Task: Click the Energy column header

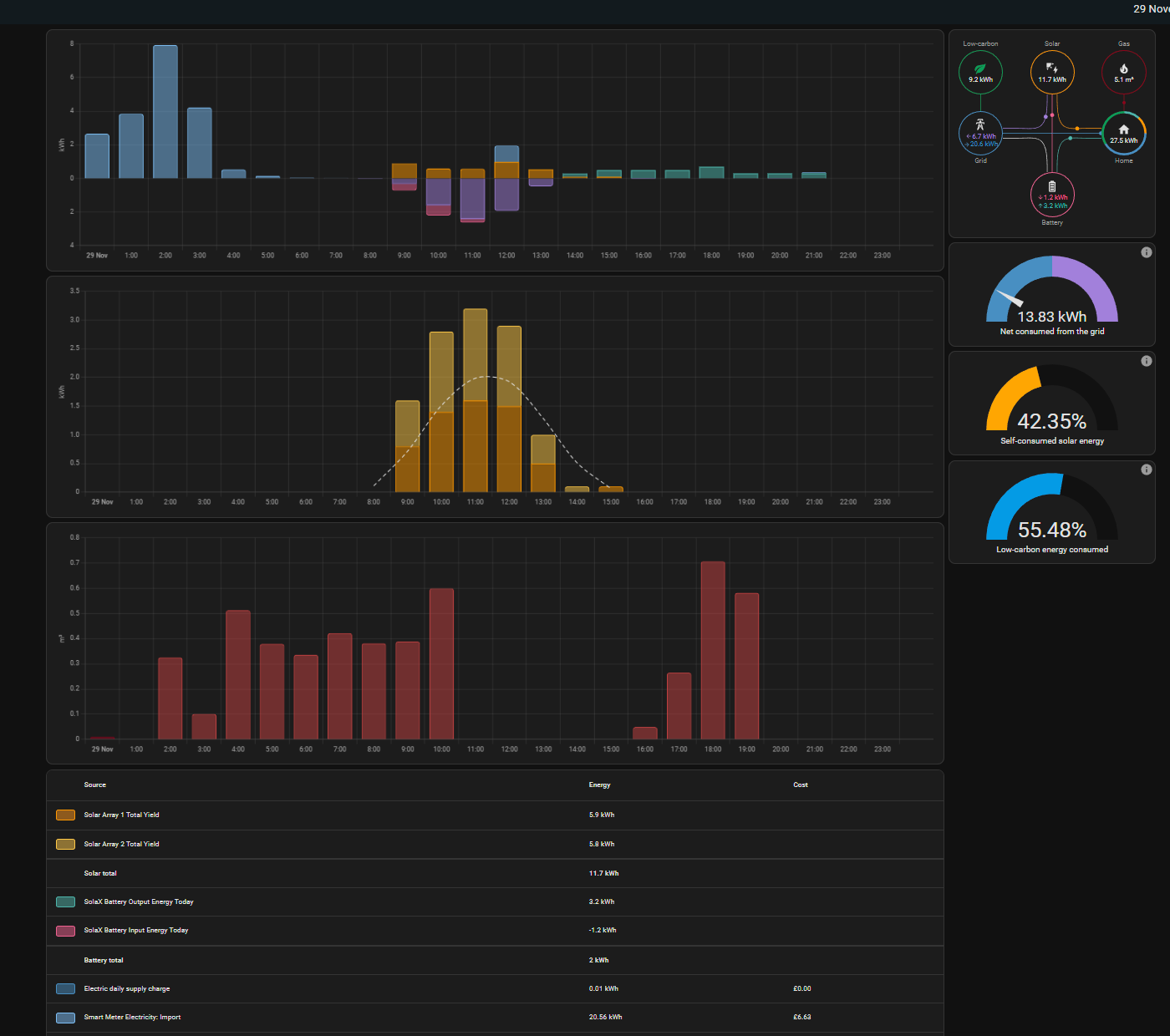Action: point(600,785)
